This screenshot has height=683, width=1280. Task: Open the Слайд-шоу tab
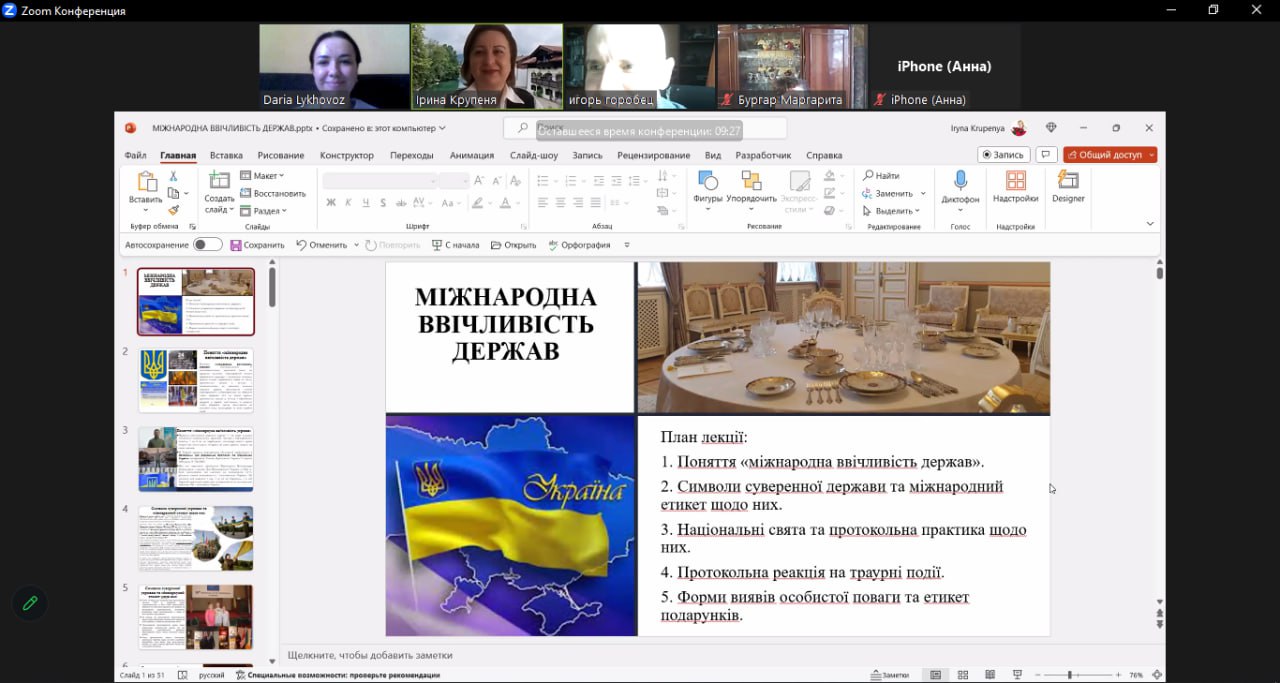tap(534, 155)
